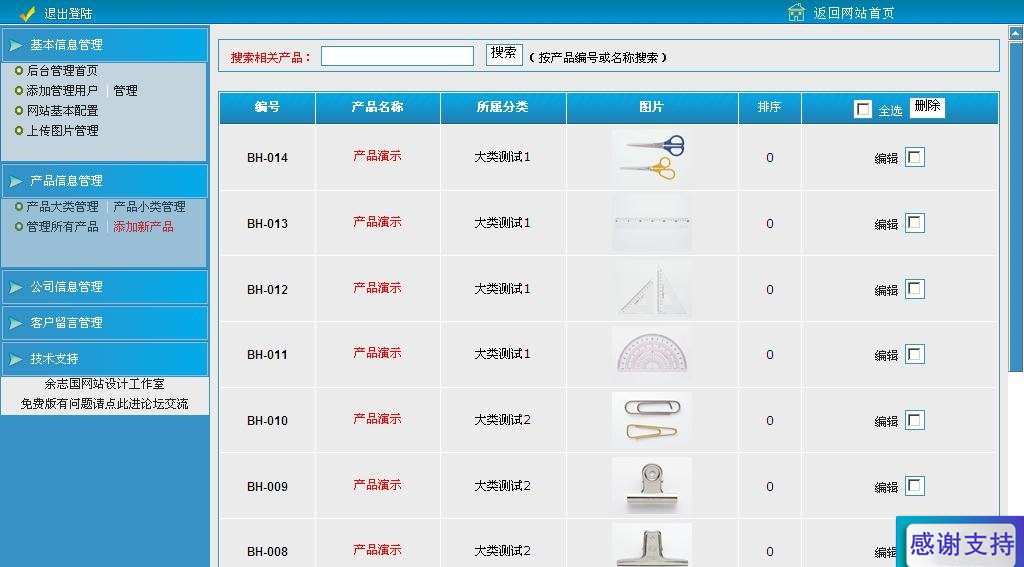Click 编辑 for product BH-012

886,290
